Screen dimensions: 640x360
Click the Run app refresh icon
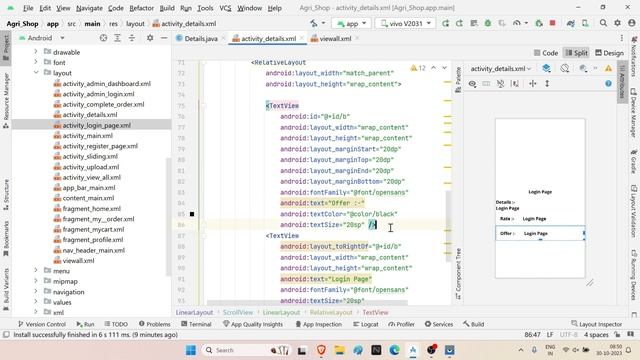[445, 24]
